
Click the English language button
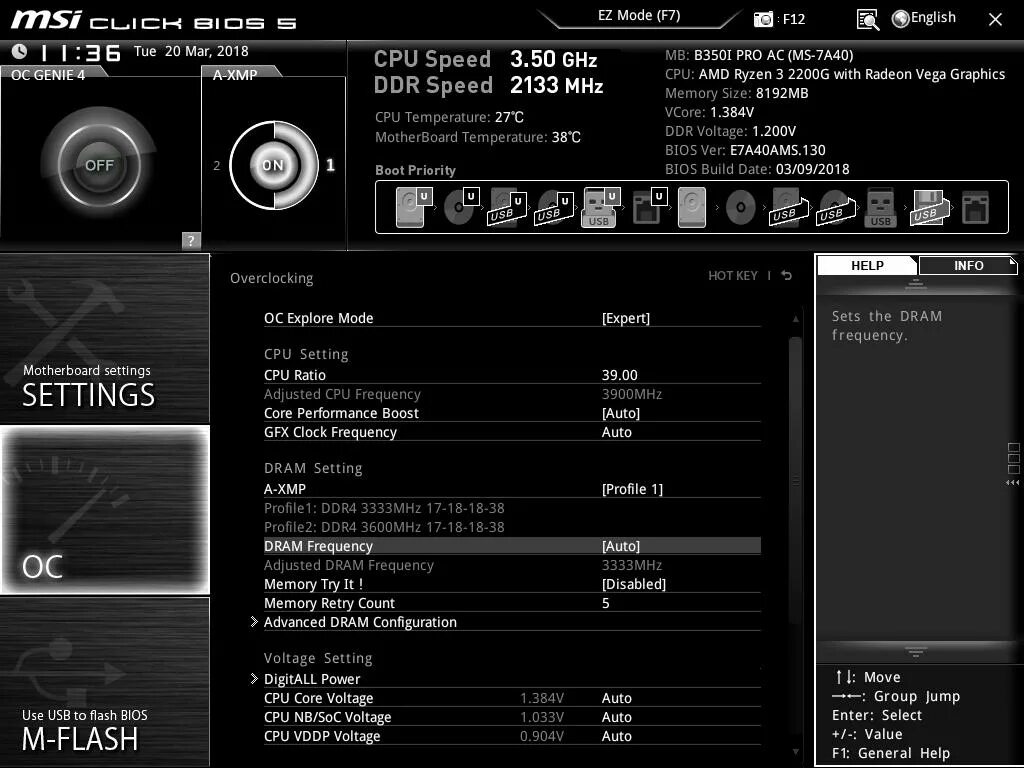pos(933,18)
